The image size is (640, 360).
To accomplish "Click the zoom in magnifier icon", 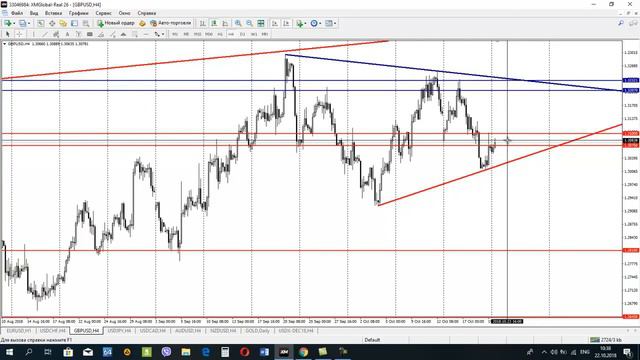I will 238,23.
